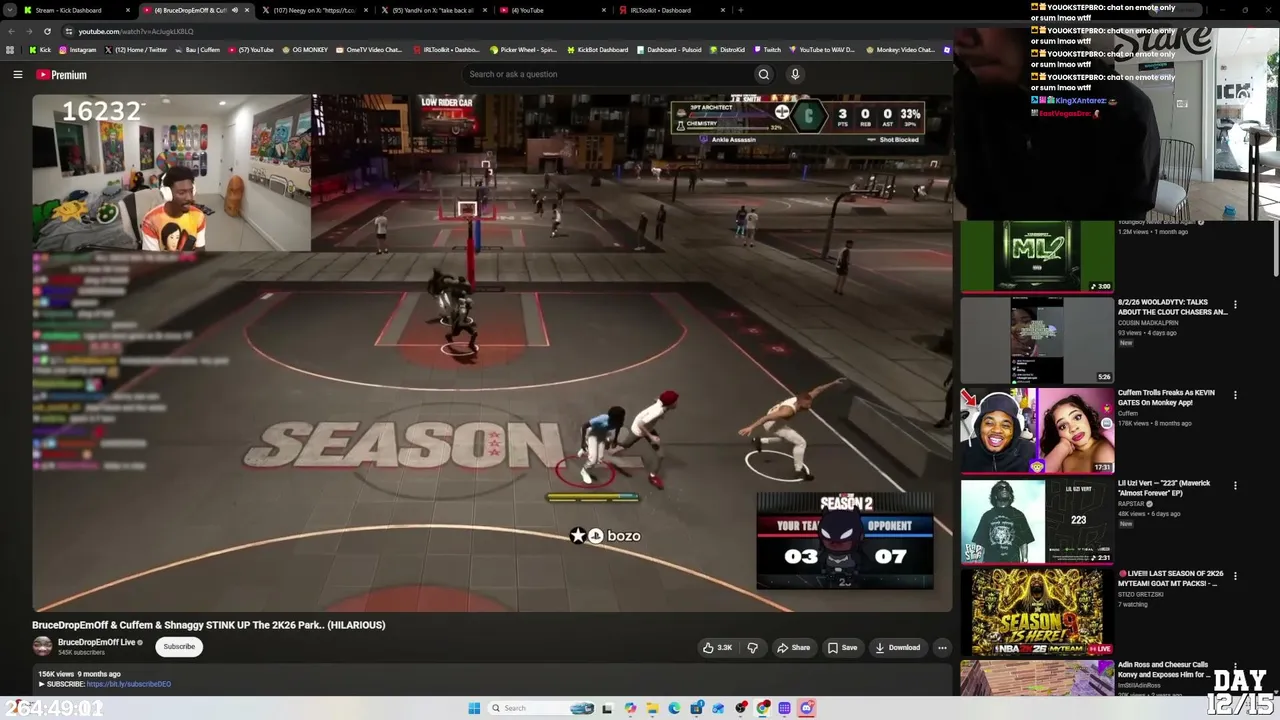The height and width of the screenshot is (720, 1280).
Task: Open the Instagram bookmark
Action: tap(78, 50)
